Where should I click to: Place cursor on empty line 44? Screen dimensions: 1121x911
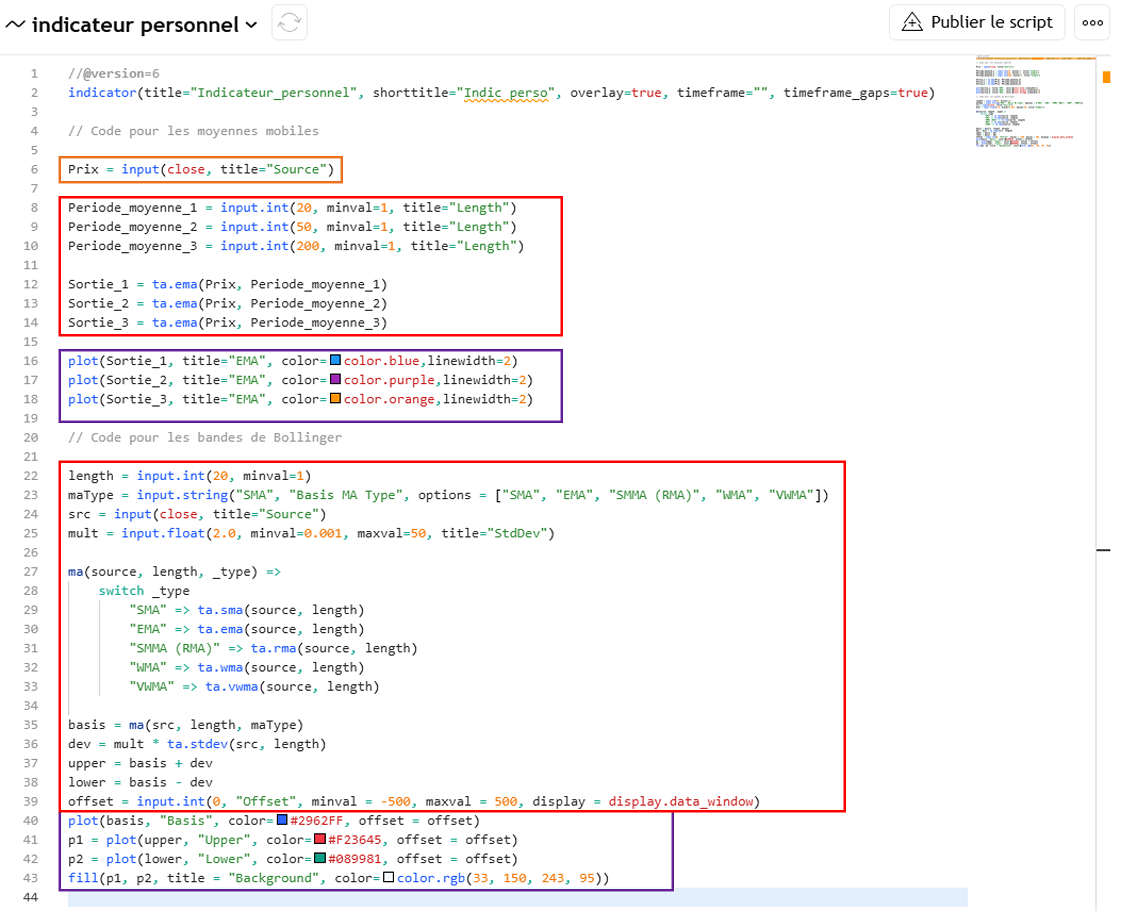(500, 898)
